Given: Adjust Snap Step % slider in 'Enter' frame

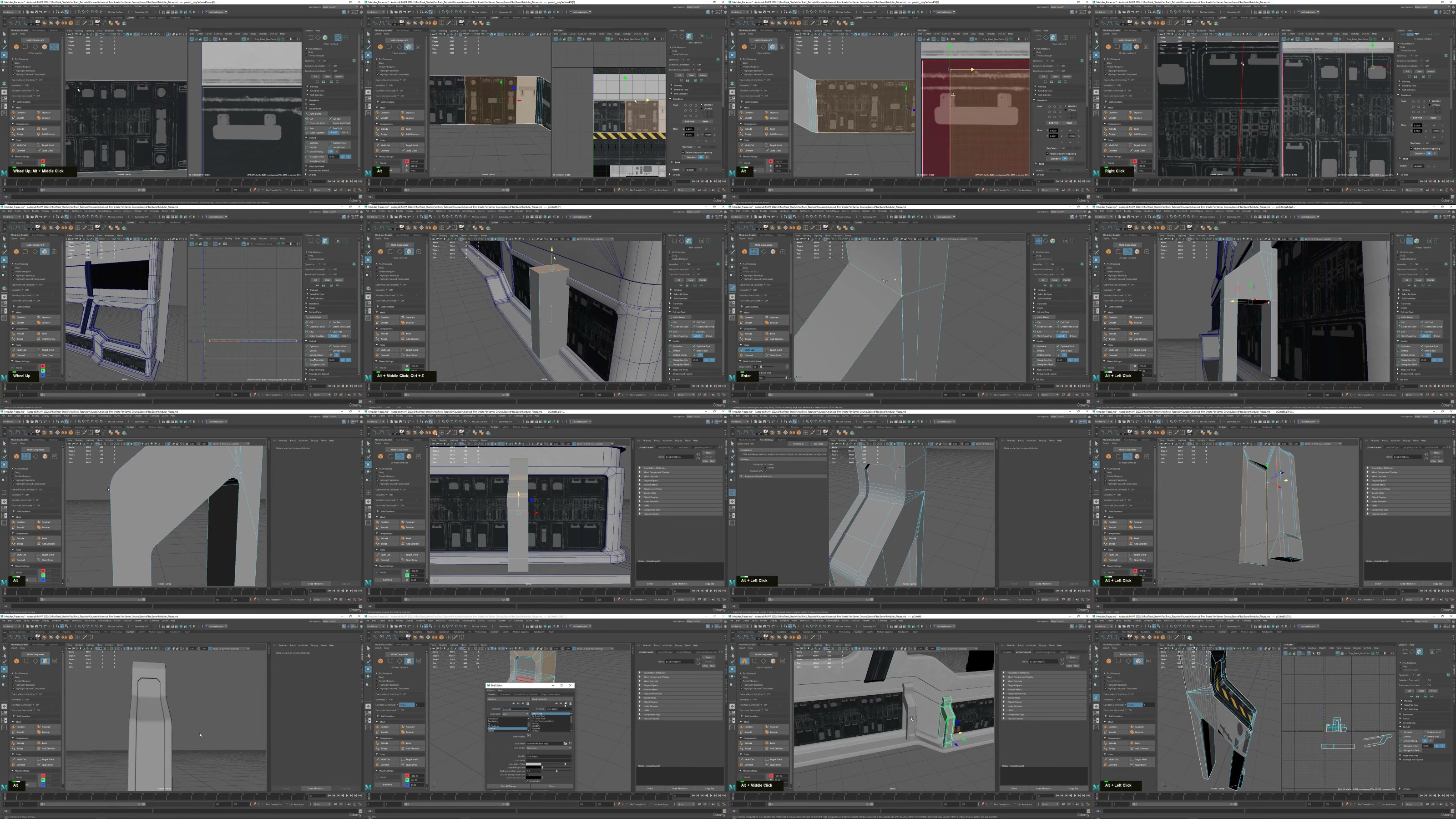Looking at the screenshot, I should coord(761,367).
